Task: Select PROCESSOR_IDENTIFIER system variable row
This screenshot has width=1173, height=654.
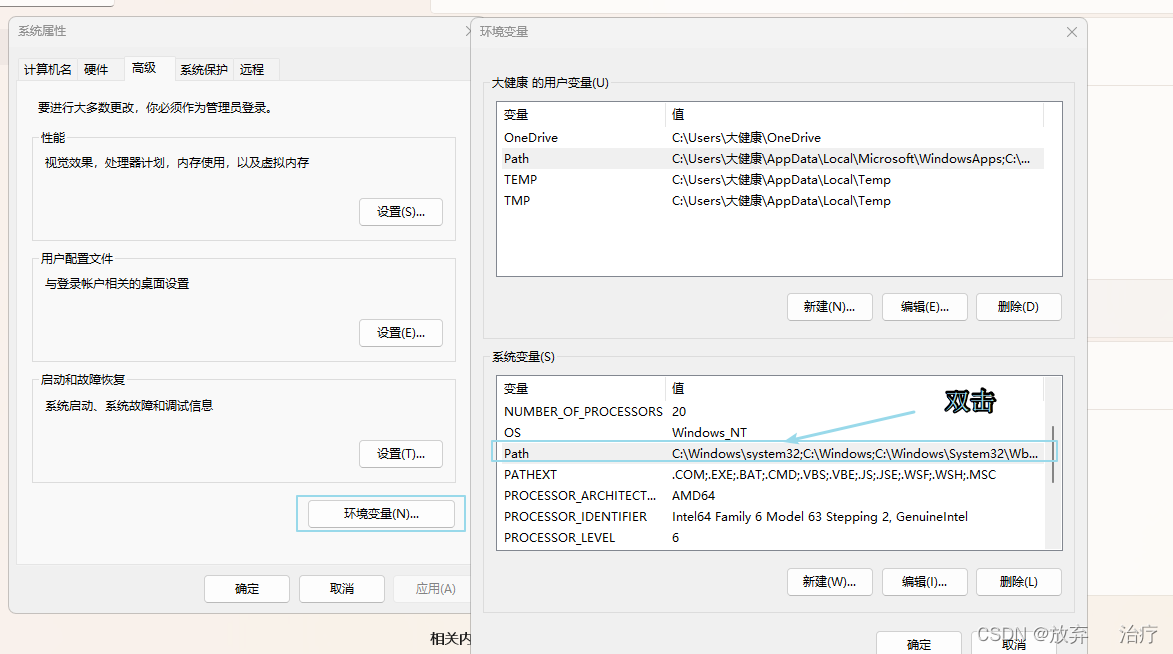Action: (x=770, y=516)
